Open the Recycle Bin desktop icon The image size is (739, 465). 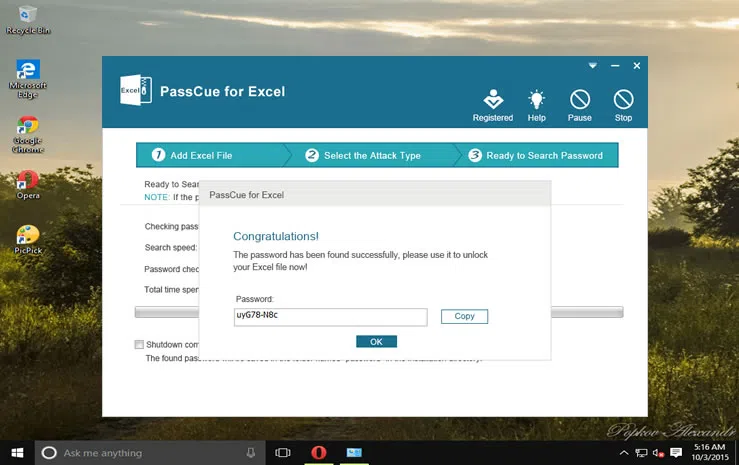pyautogui.click(x=28, y=20)
